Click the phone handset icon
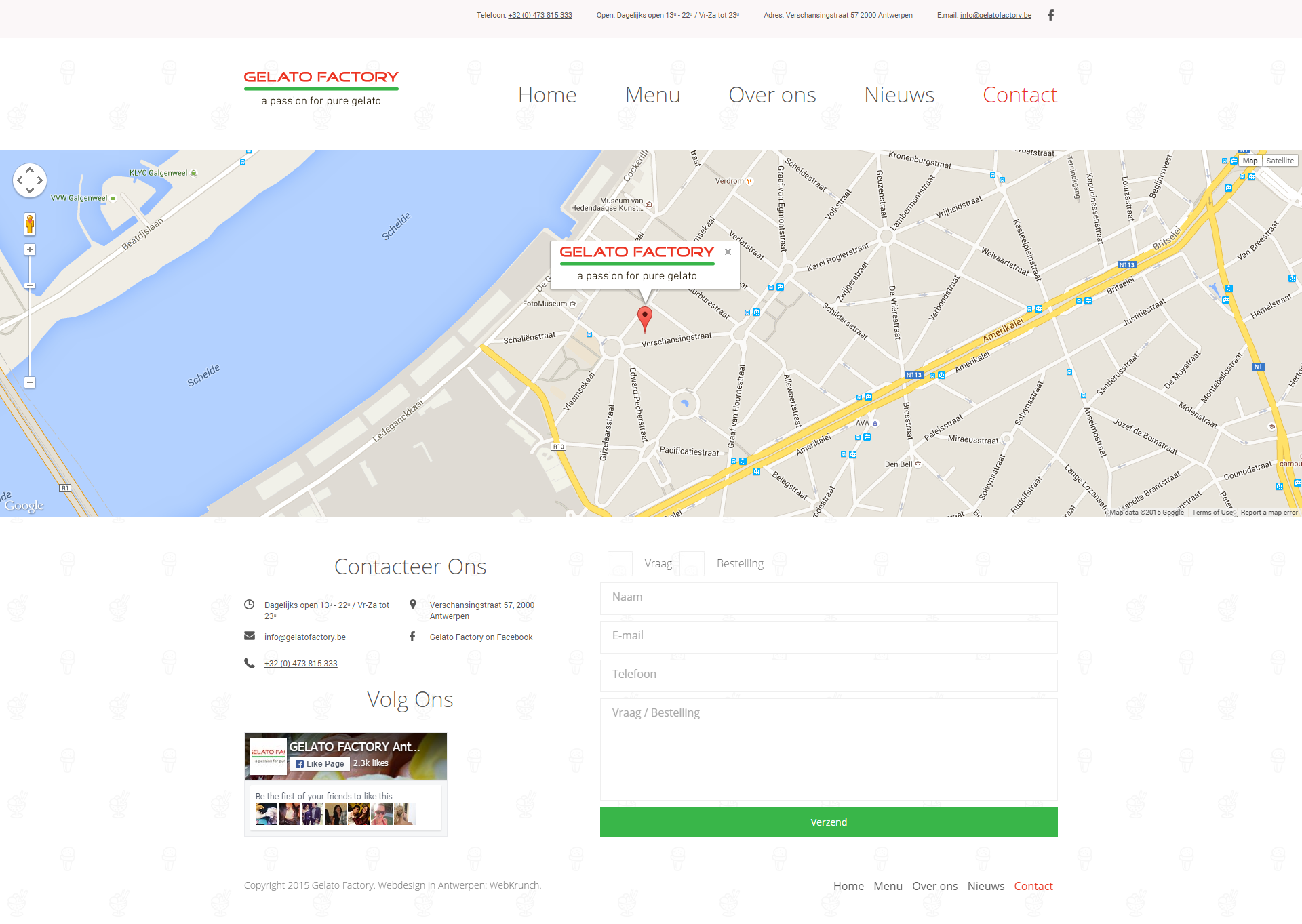The height and width of the screenshot is (924, 1302). pyautogui.click(x=250, y=663)
